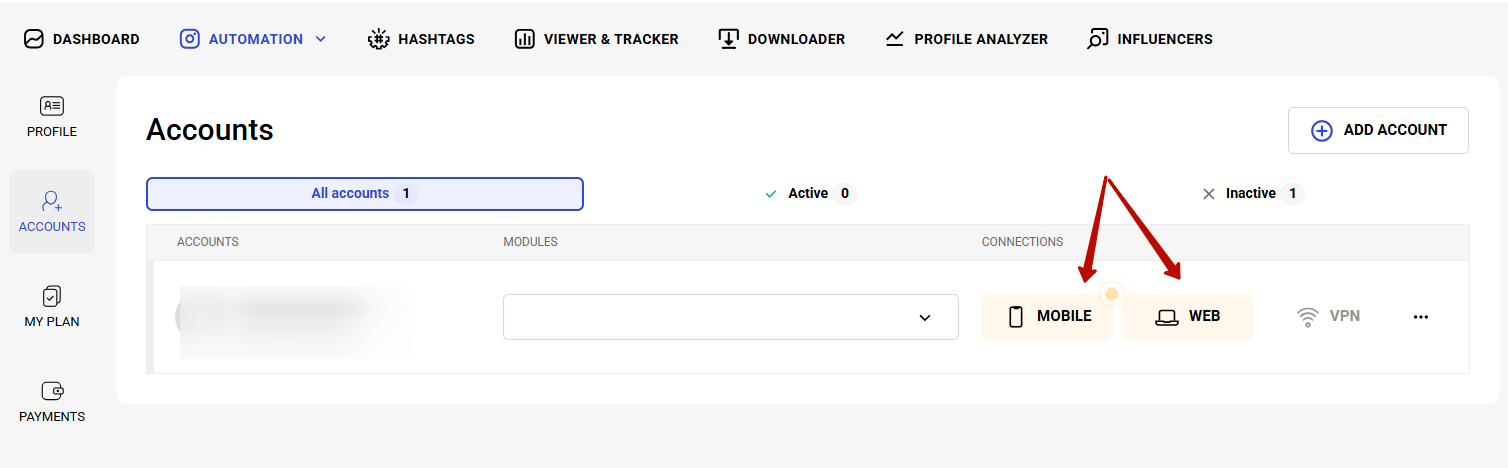Switch to the All accounts tab
Screen dimensions: 1508x468
coord(364,194)
